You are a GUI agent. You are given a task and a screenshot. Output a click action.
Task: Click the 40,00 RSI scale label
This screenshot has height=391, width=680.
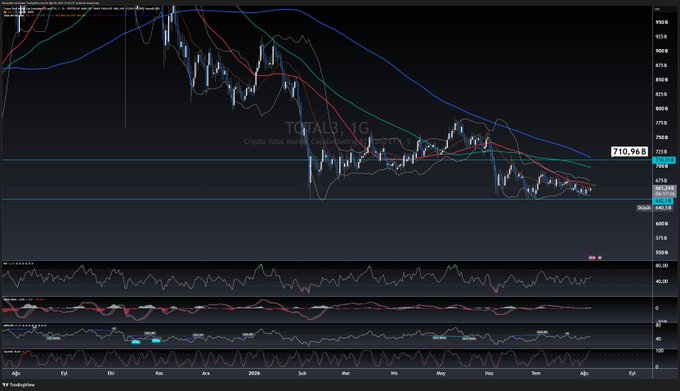click(x=662, y=281)
